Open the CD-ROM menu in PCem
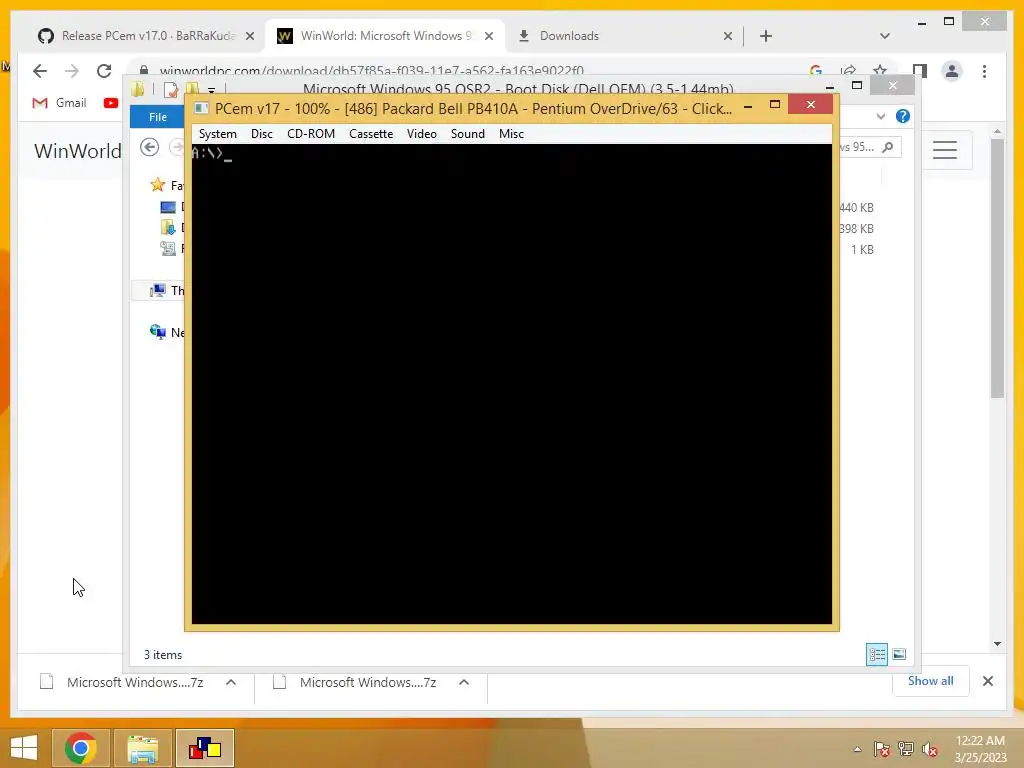 pos(311,134)
